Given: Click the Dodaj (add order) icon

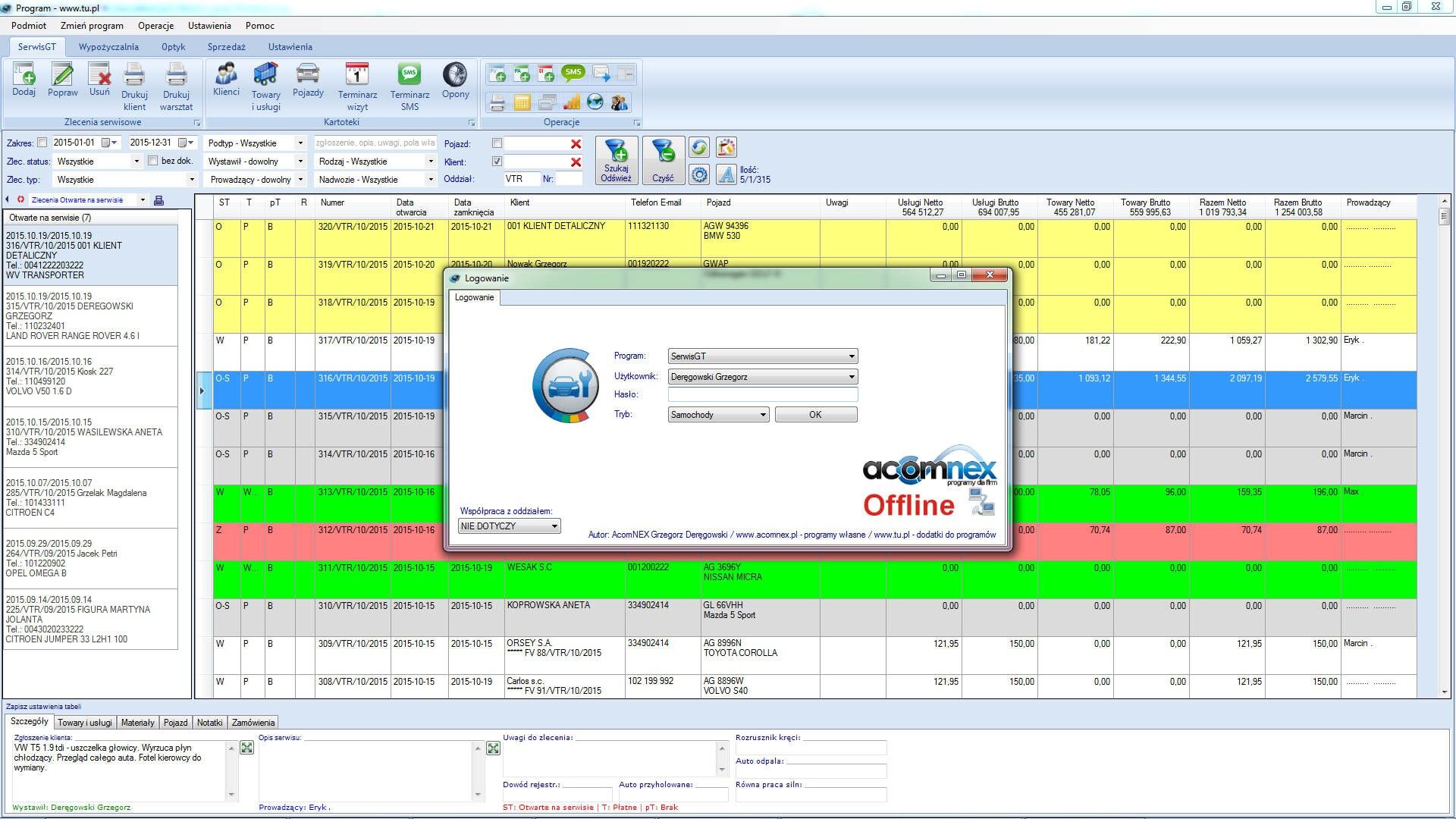Looking at the screenshot, I should 24,75.
